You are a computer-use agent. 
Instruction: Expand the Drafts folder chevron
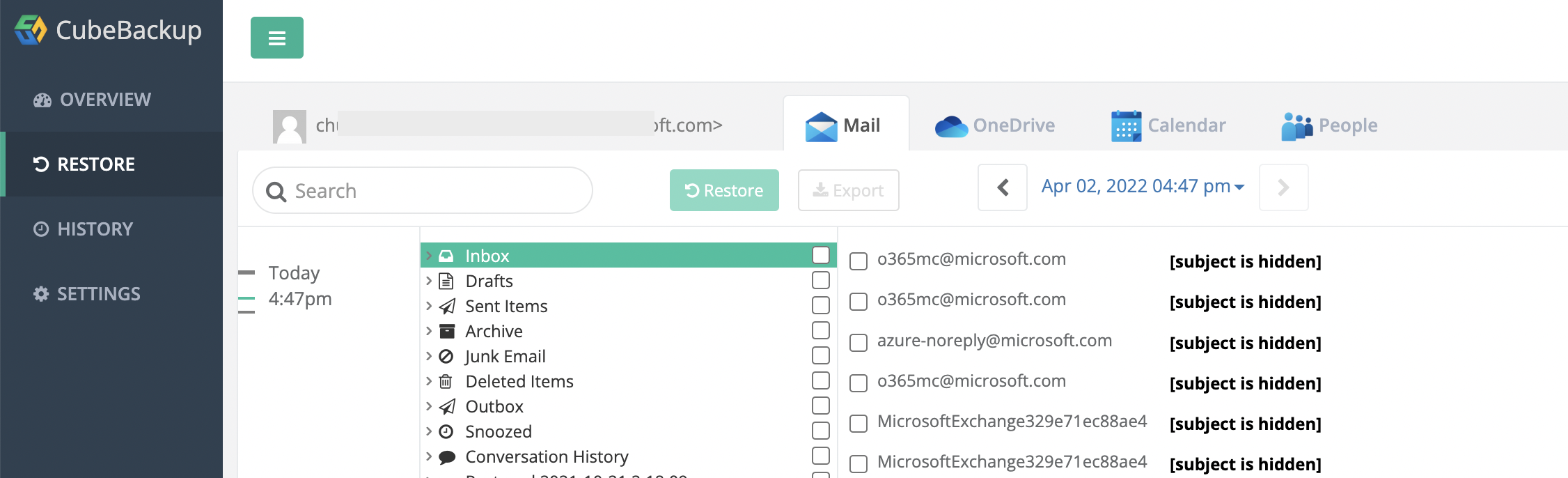tap(429, 281)
